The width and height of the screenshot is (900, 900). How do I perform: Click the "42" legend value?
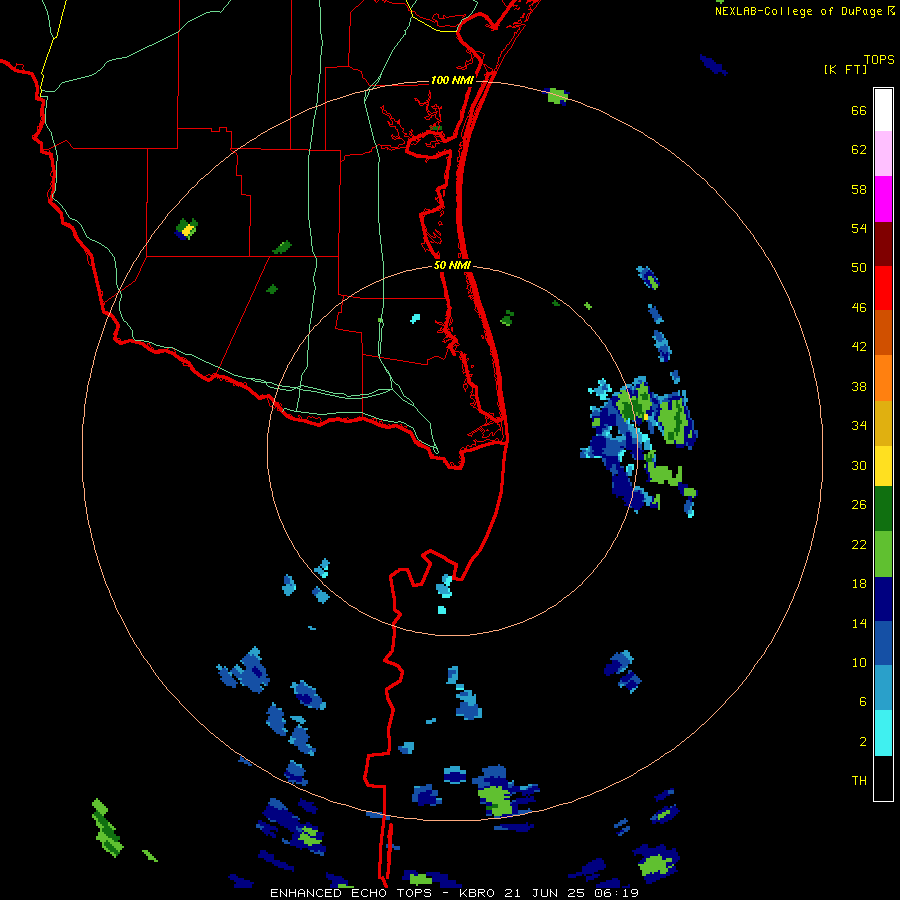point(859,347)
